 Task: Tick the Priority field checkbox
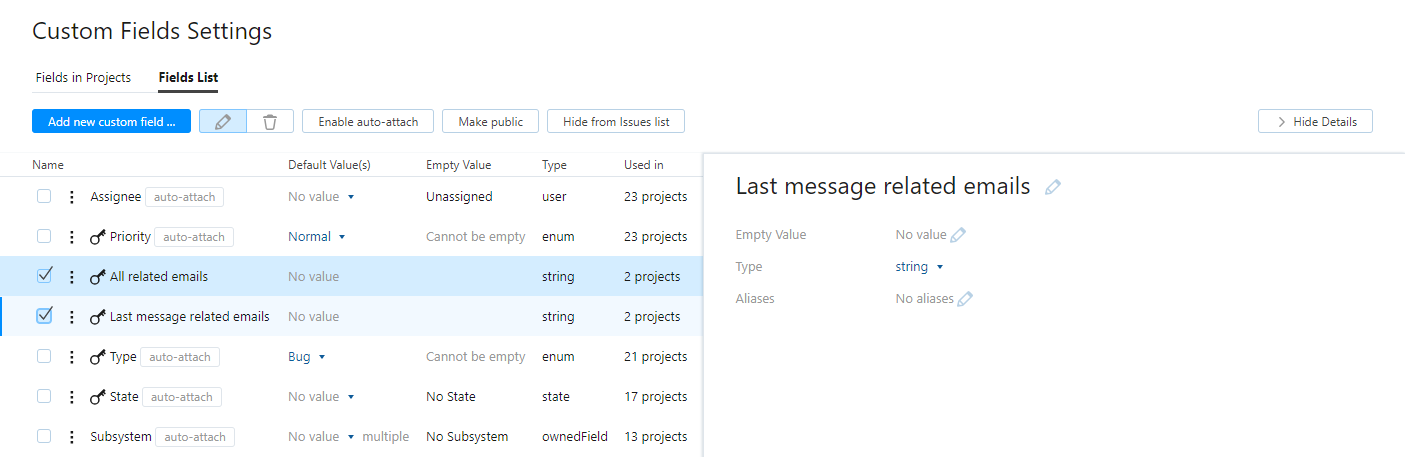click(x=44, y=236)
